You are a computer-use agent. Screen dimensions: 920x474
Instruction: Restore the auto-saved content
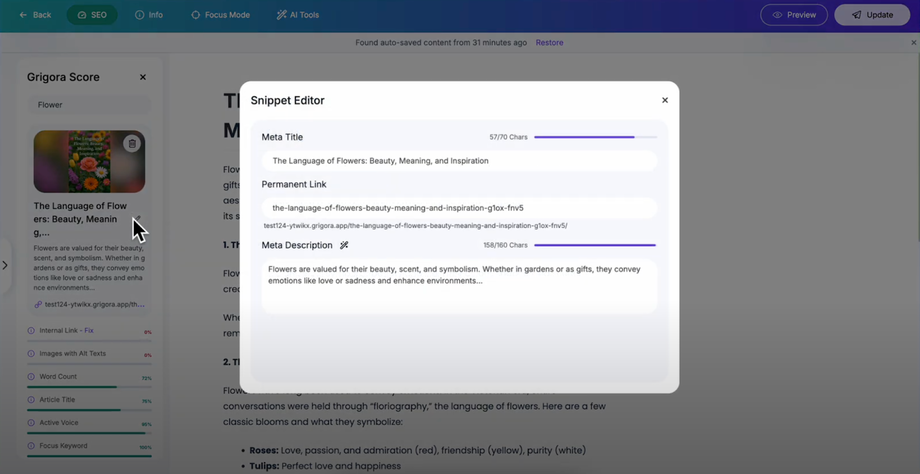549,43
